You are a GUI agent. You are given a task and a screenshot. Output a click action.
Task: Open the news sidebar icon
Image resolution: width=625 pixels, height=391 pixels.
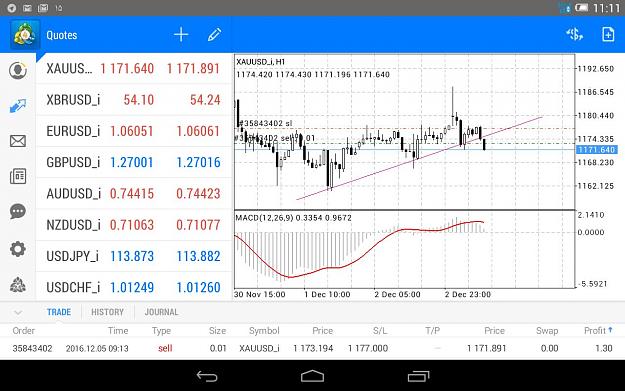18,176
